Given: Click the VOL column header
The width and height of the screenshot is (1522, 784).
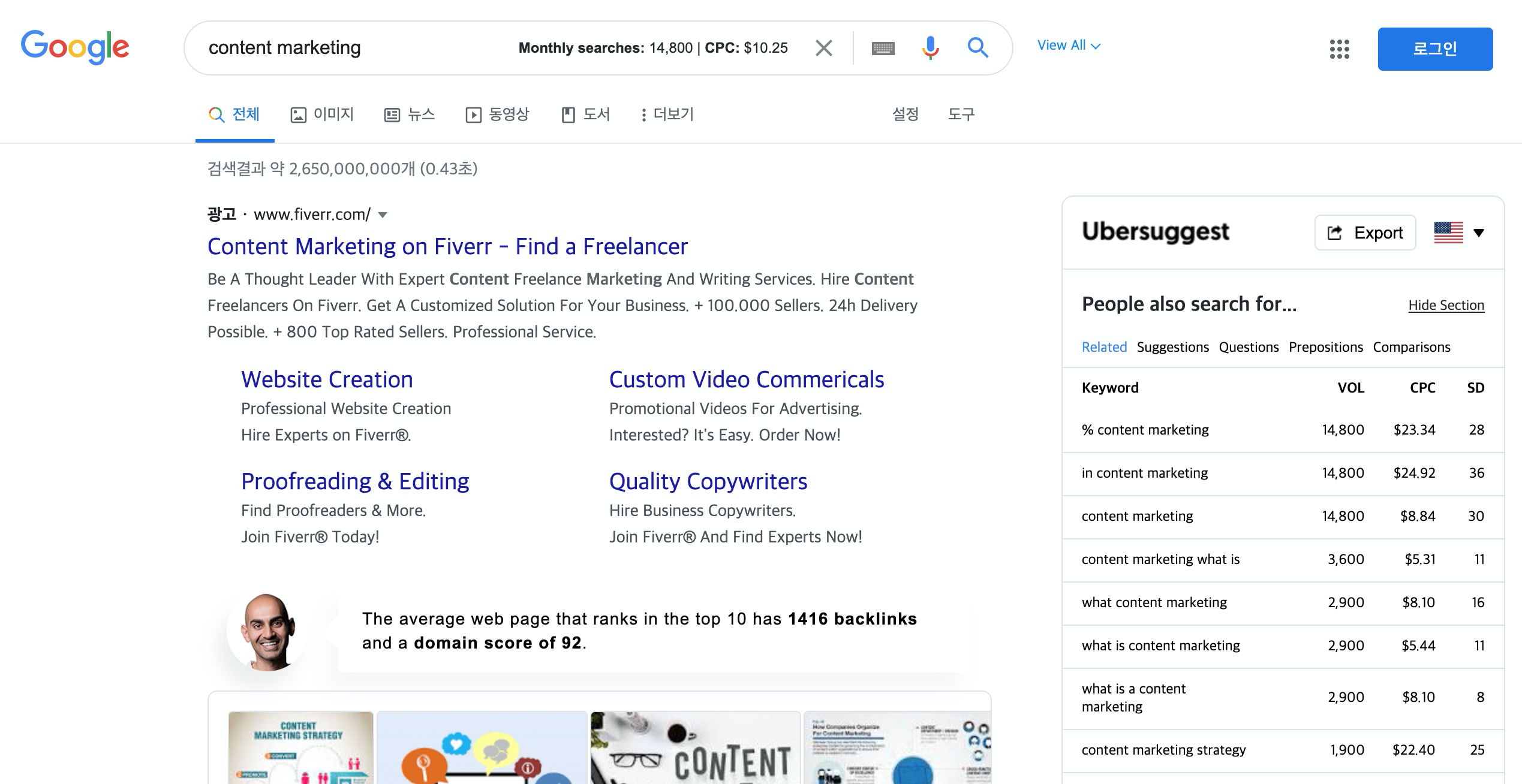Looking at the screenshot, I should point(1351,388).
